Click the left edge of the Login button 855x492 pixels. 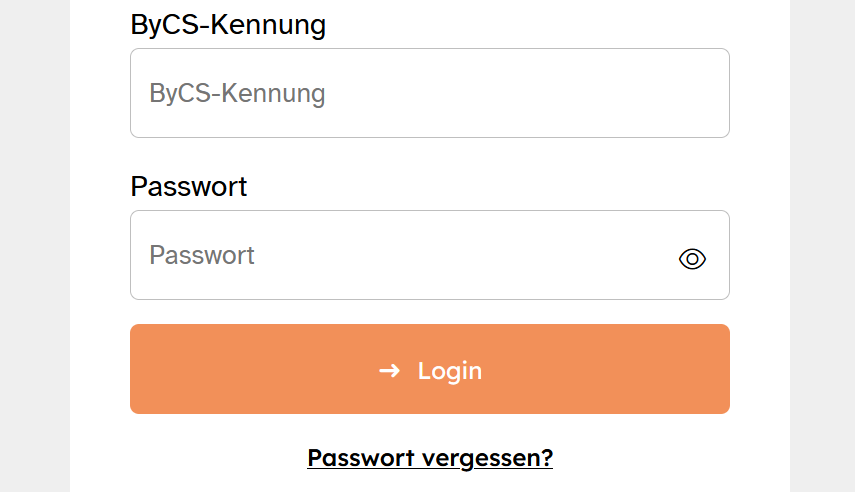(x=145, y=369)
